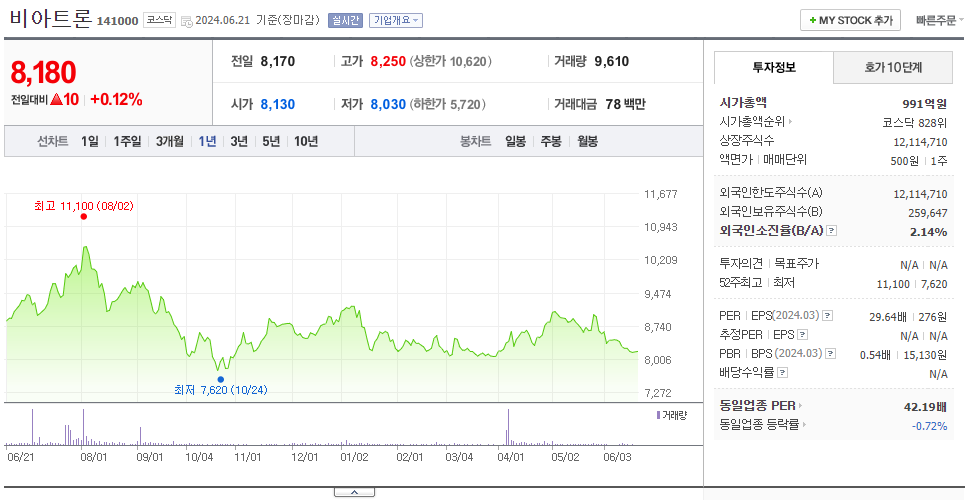Click the 코스닥 market badge
The width and height of the screenshot is (968, 500).
pos(160,20)
